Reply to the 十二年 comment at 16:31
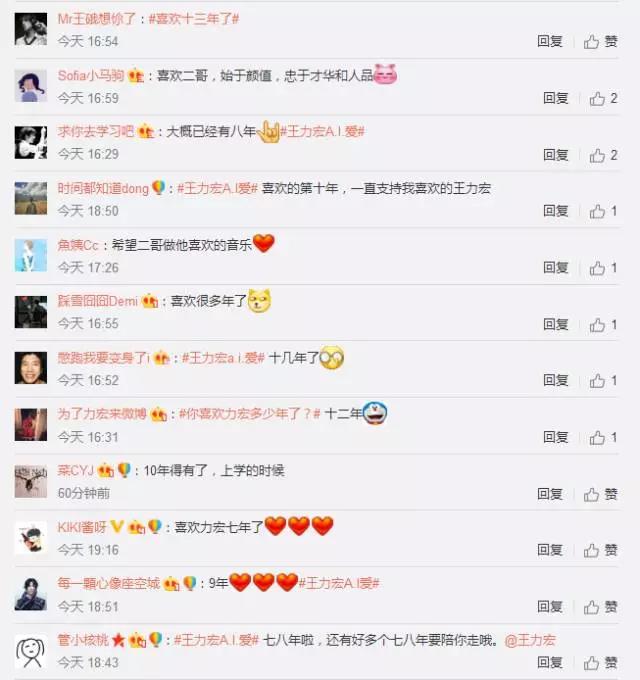The width and height of the screenshot is (640, 680). tap(556, 437)
